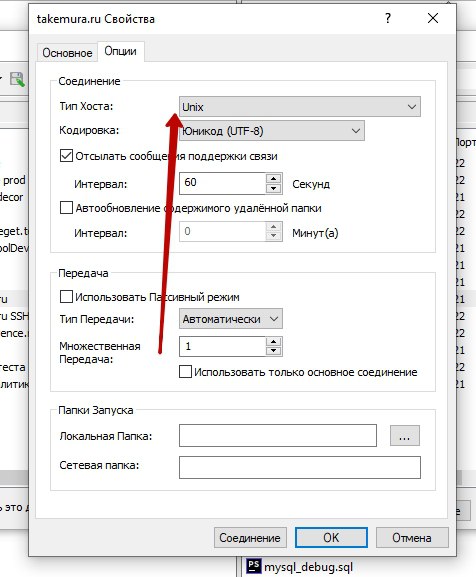Open the Тип Хоста dropdown showing Unix
This screenshot has width=476, height=577.
(x=299, y=107)
